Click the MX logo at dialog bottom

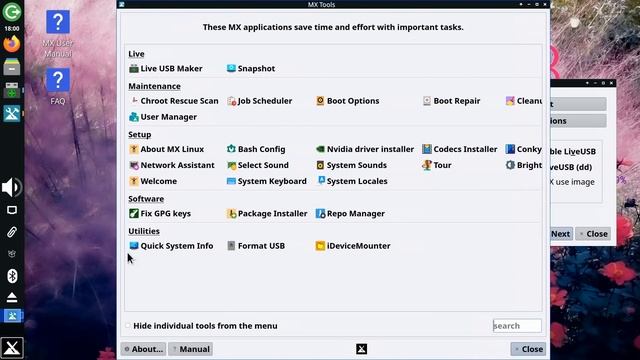point(362,349)
